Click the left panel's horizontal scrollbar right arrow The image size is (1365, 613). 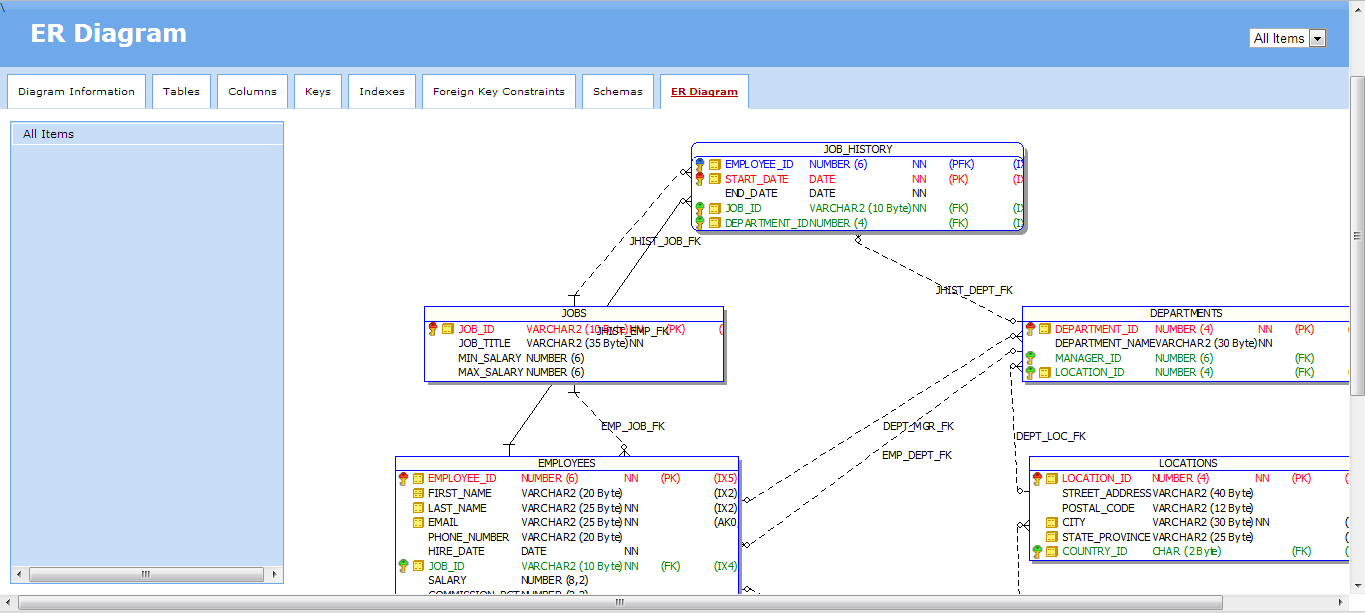tap(276, 575)
